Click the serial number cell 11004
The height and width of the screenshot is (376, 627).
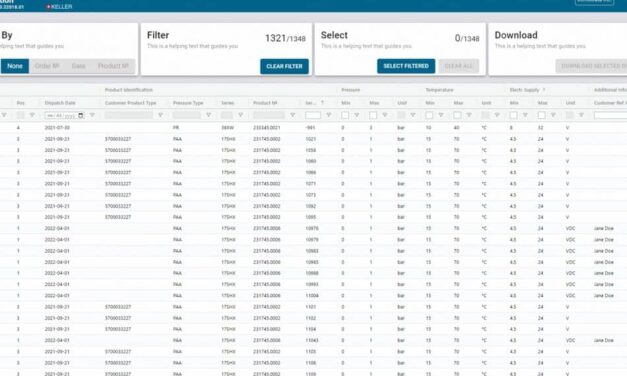pos(312,295)
